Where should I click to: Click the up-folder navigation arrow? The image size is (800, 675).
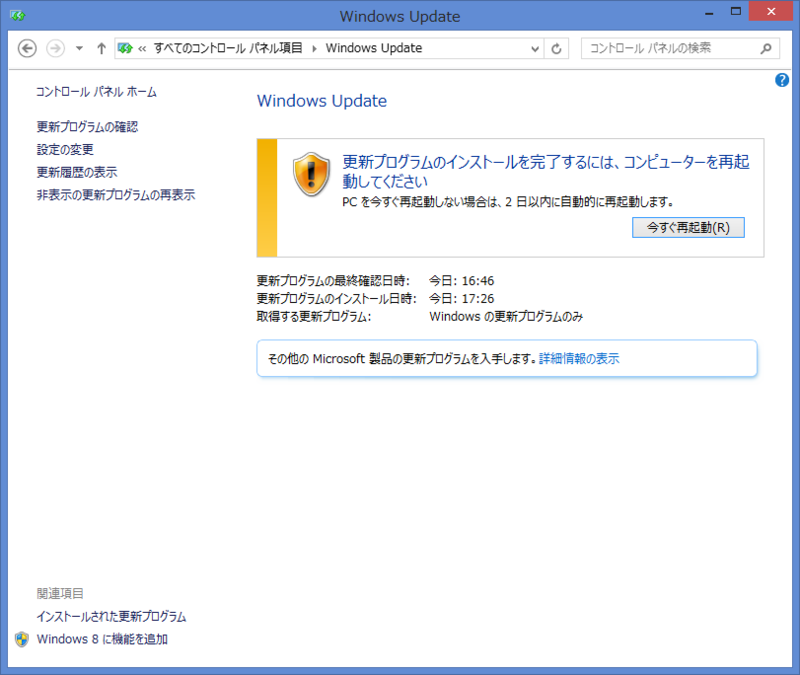[x=101, y=47]
